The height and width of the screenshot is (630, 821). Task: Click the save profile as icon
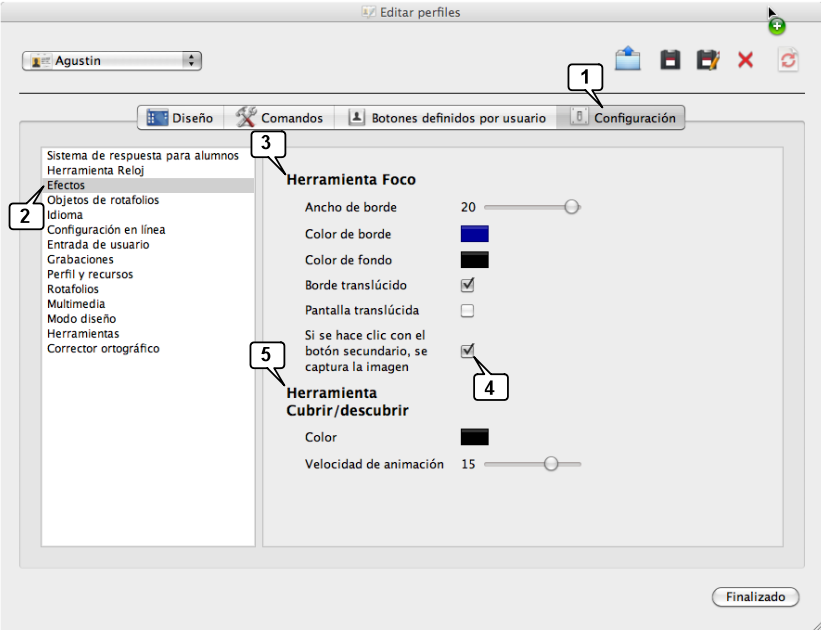[x=708, y=60]
